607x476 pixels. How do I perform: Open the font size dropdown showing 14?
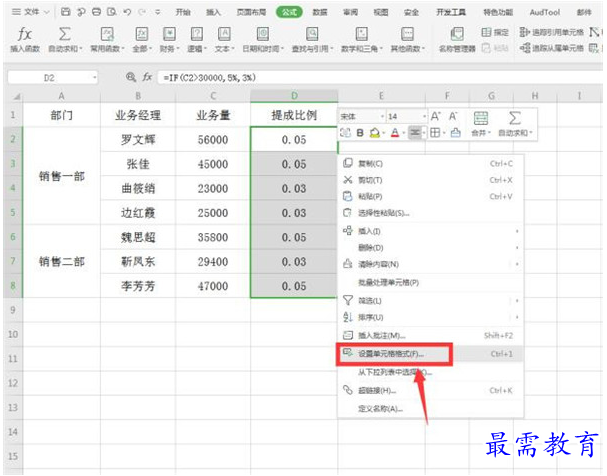coord(424,116)
